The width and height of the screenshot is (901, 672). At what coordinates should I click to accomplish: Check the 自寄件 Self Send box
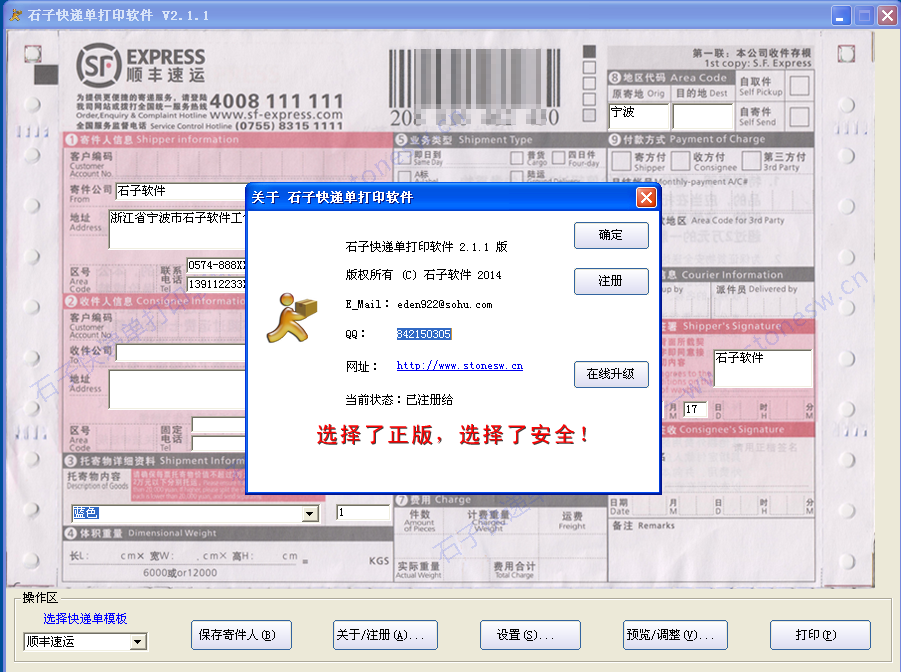tap(799, 117)
